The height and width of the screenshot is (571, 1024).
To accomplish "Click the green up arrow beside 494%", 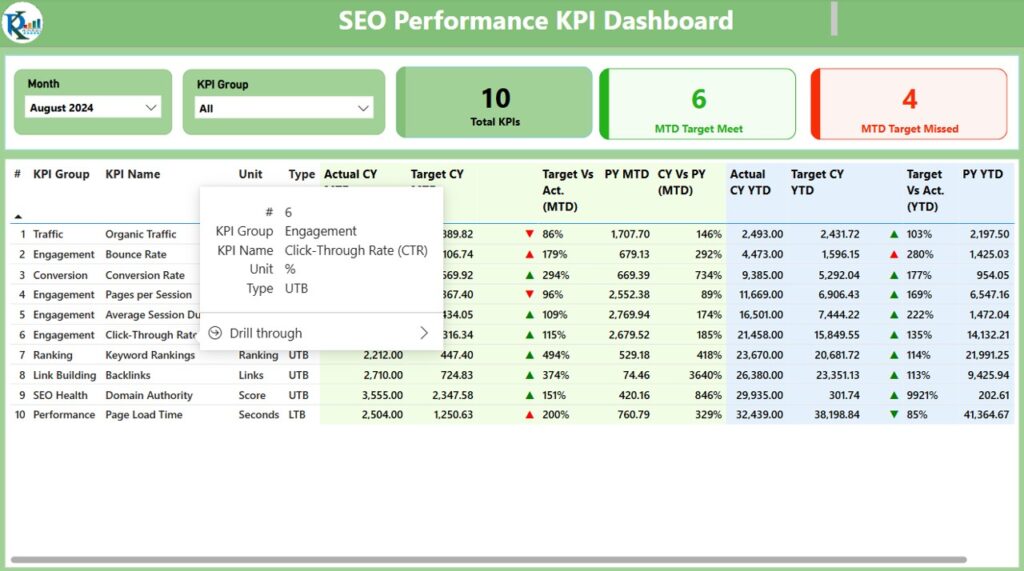I will pyautogui.click(x=530, y=355).
